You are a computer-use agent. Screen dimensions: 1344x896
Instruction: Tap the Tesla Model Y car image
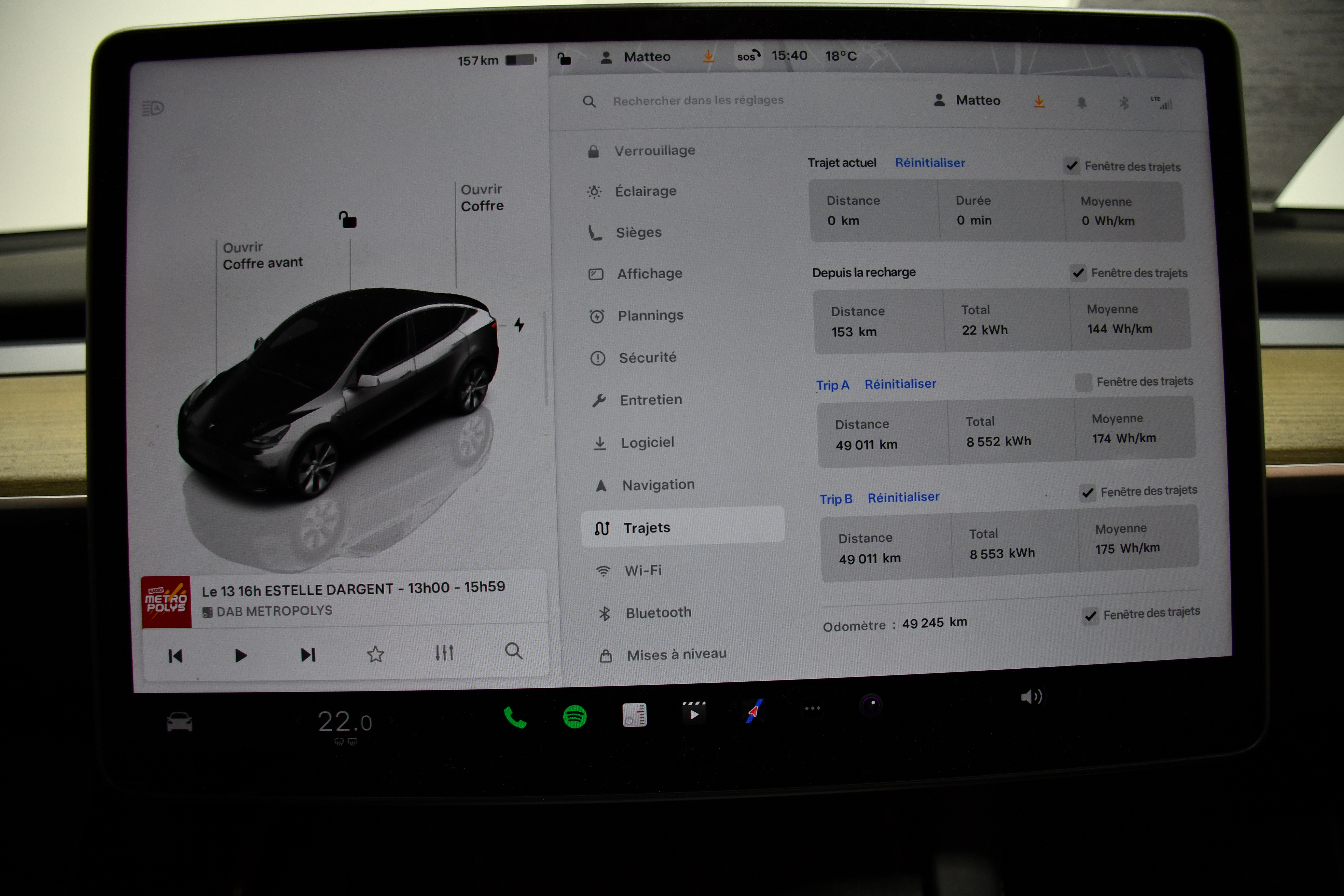point(338,394)
